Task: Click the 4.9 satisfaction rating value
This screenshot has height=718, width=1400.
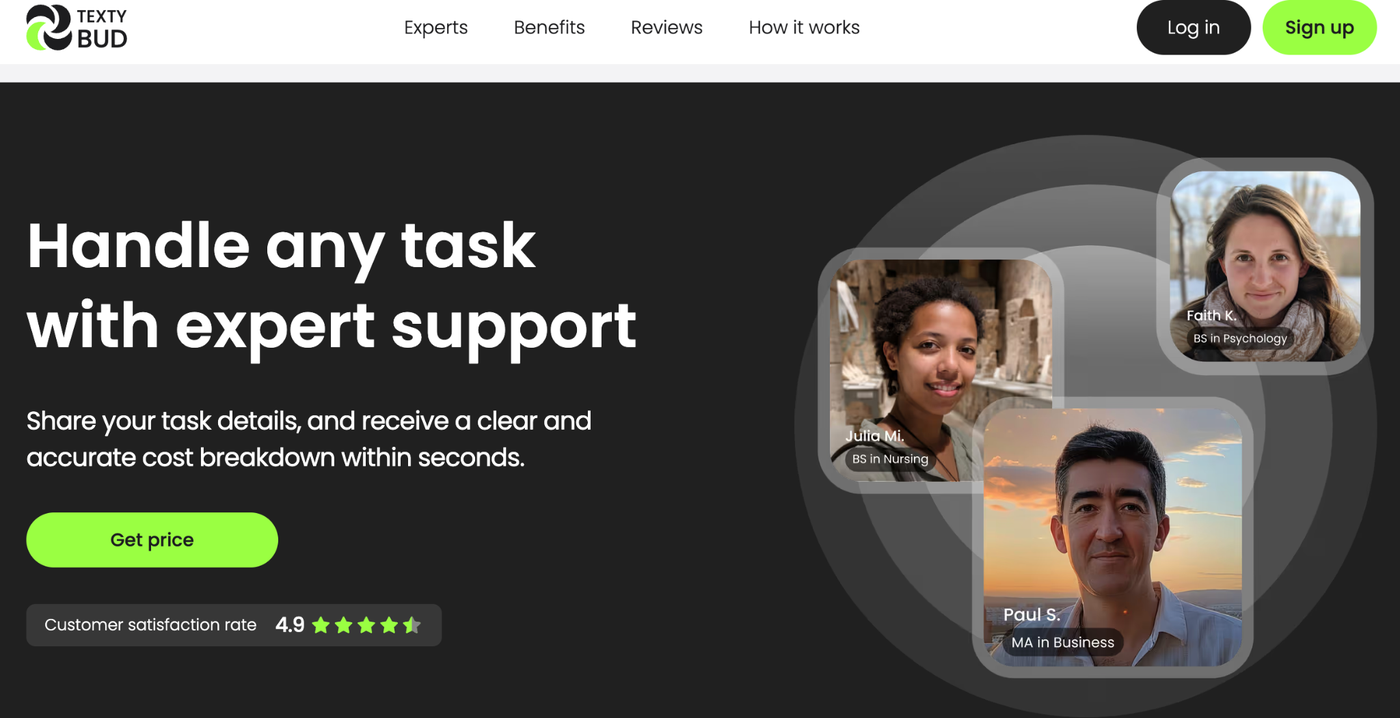Action: tap(289, 624)
